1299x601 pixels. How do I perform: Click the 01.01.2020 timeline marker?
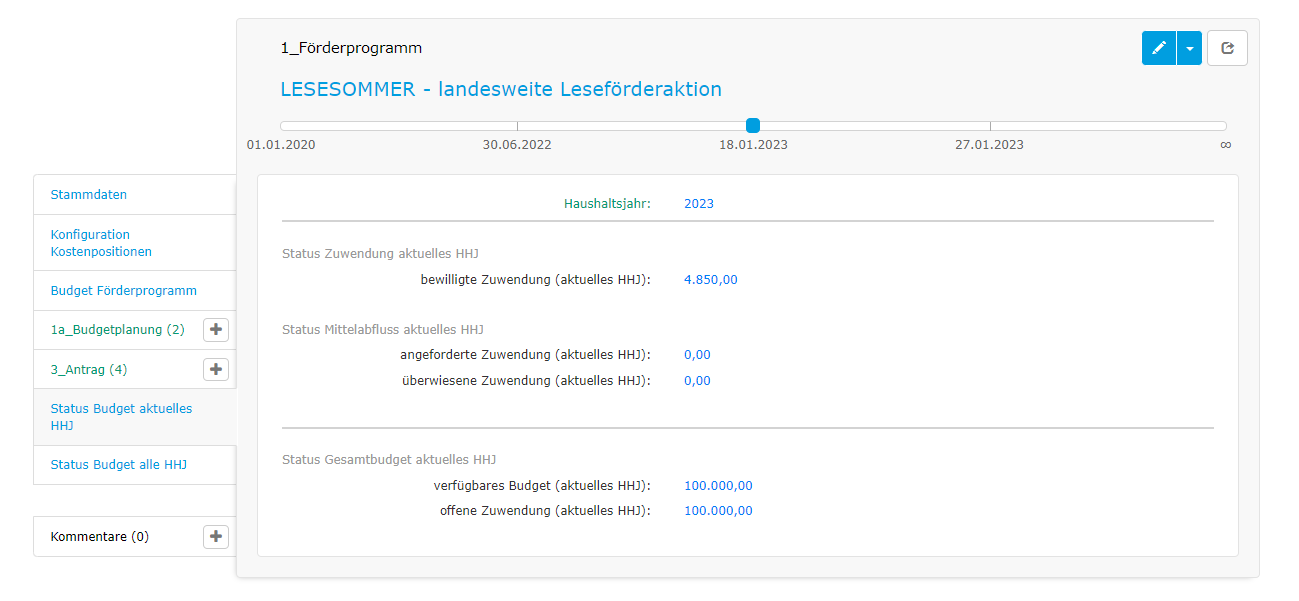point(280,144)
